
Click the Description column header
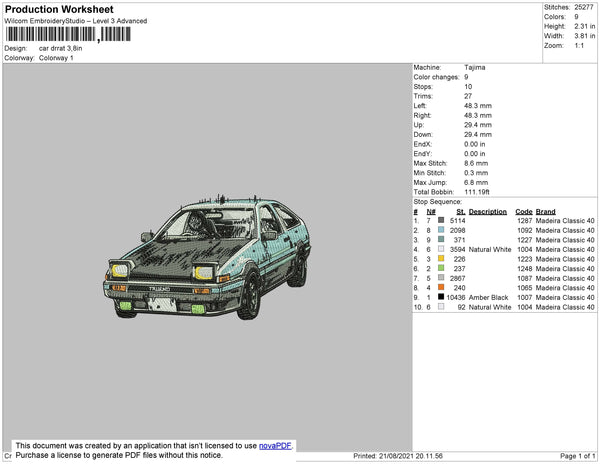[488, 212]
